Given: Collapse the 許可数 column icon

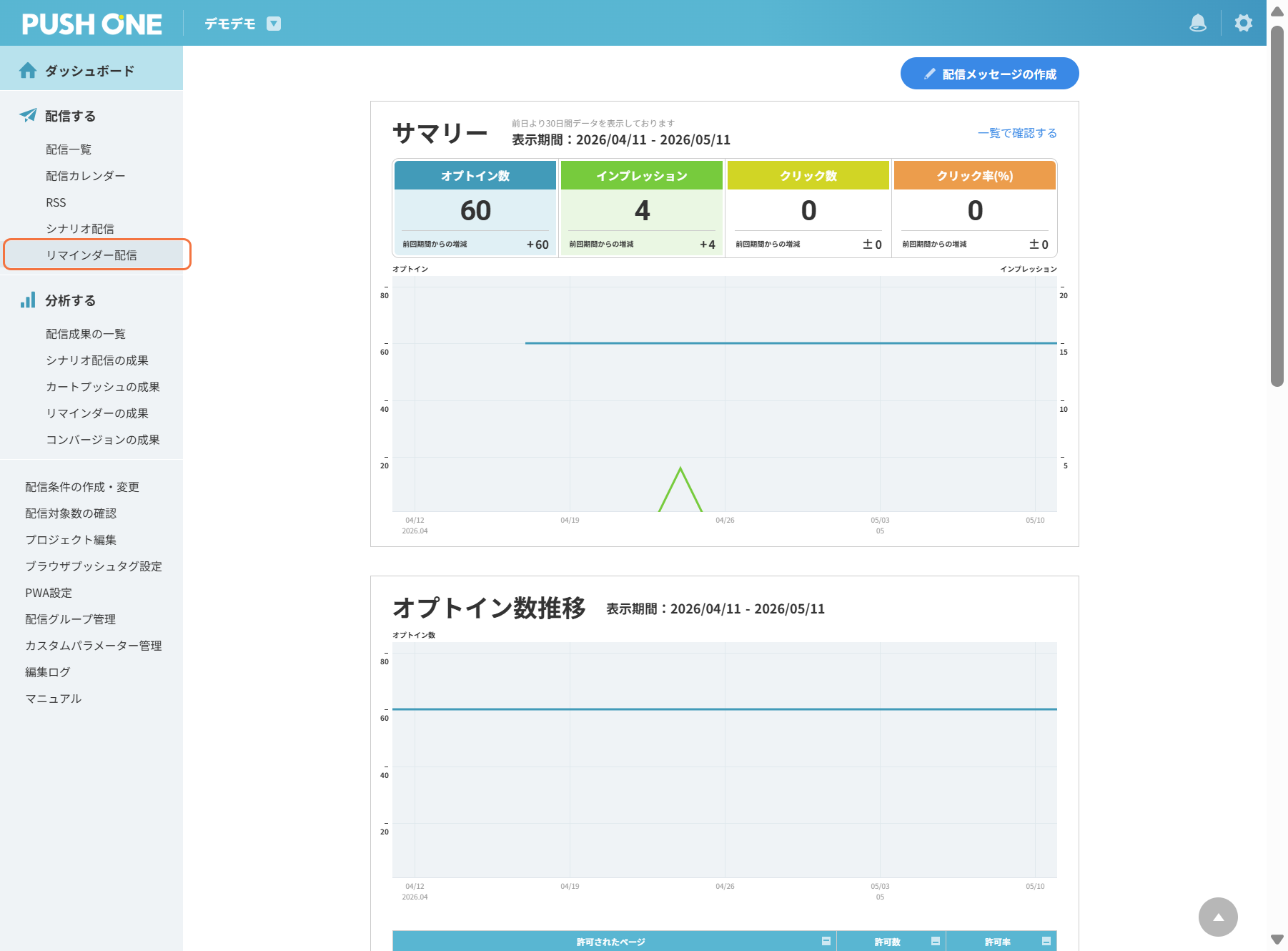Looking at the screenshot, I should [x=936, y=941].
